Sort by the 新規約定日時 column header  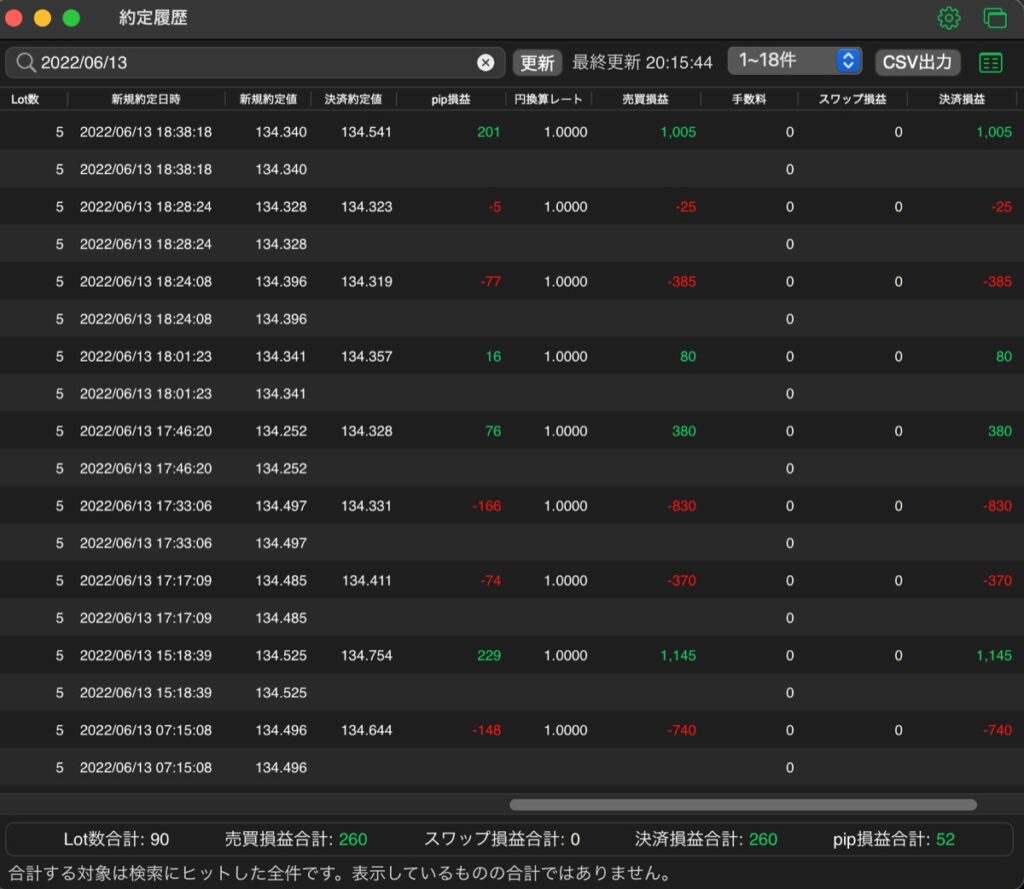146,99
